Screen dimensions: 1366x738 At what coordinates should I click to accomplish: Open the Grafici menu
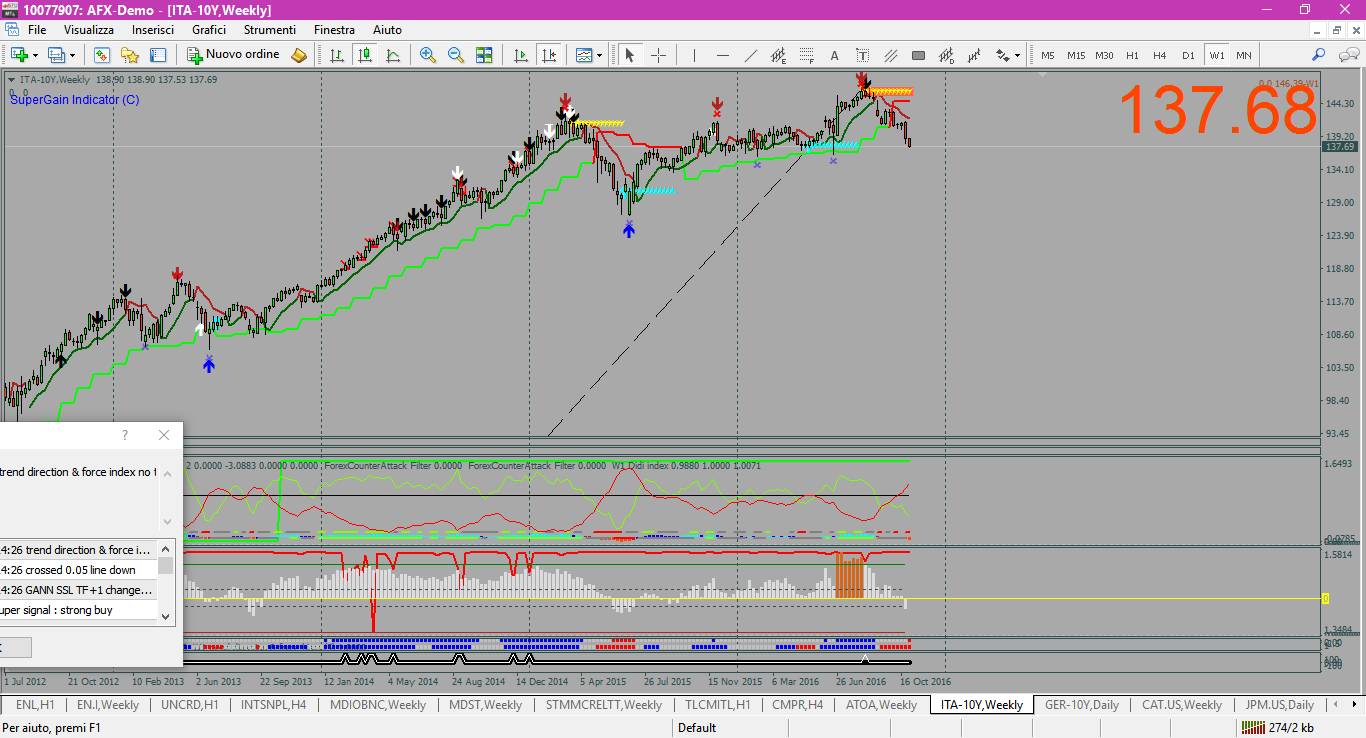[209, 30]
